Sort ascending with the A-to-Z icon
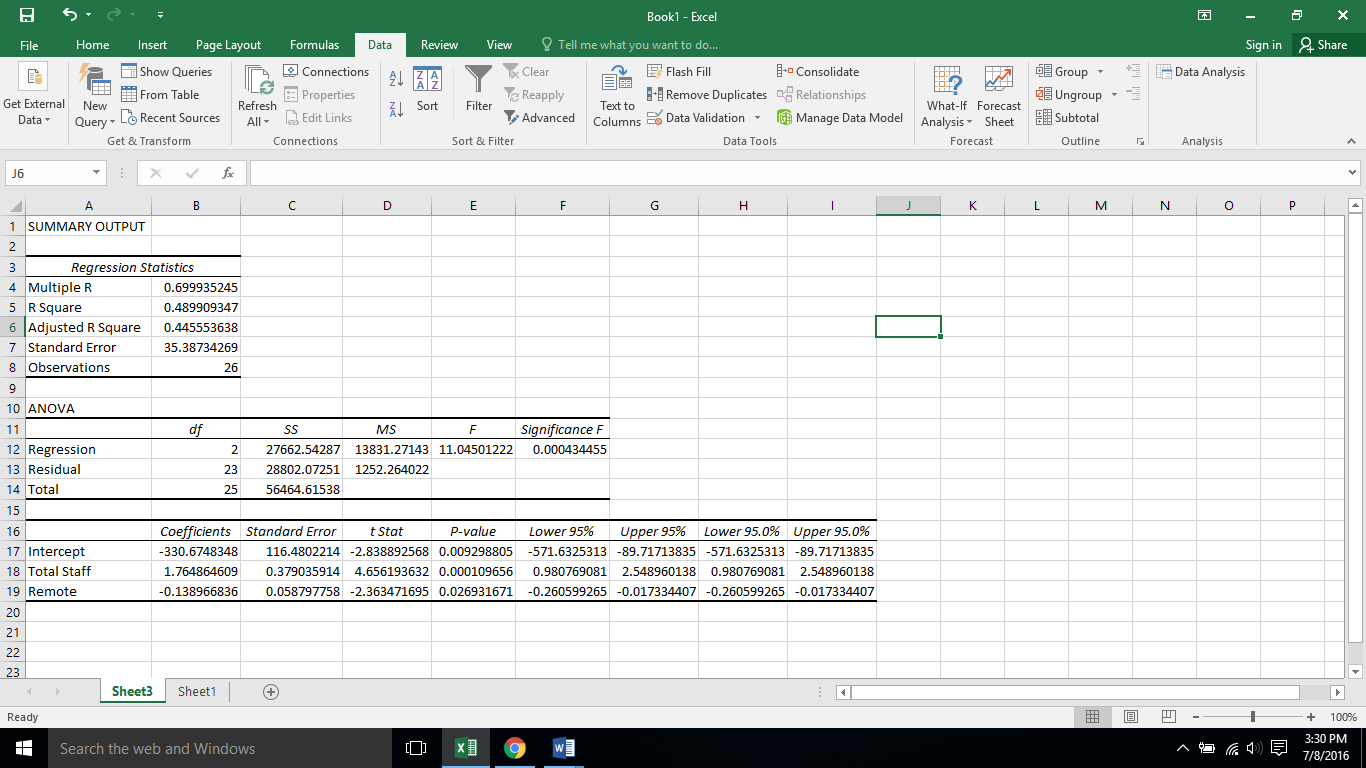 [395, 80]
